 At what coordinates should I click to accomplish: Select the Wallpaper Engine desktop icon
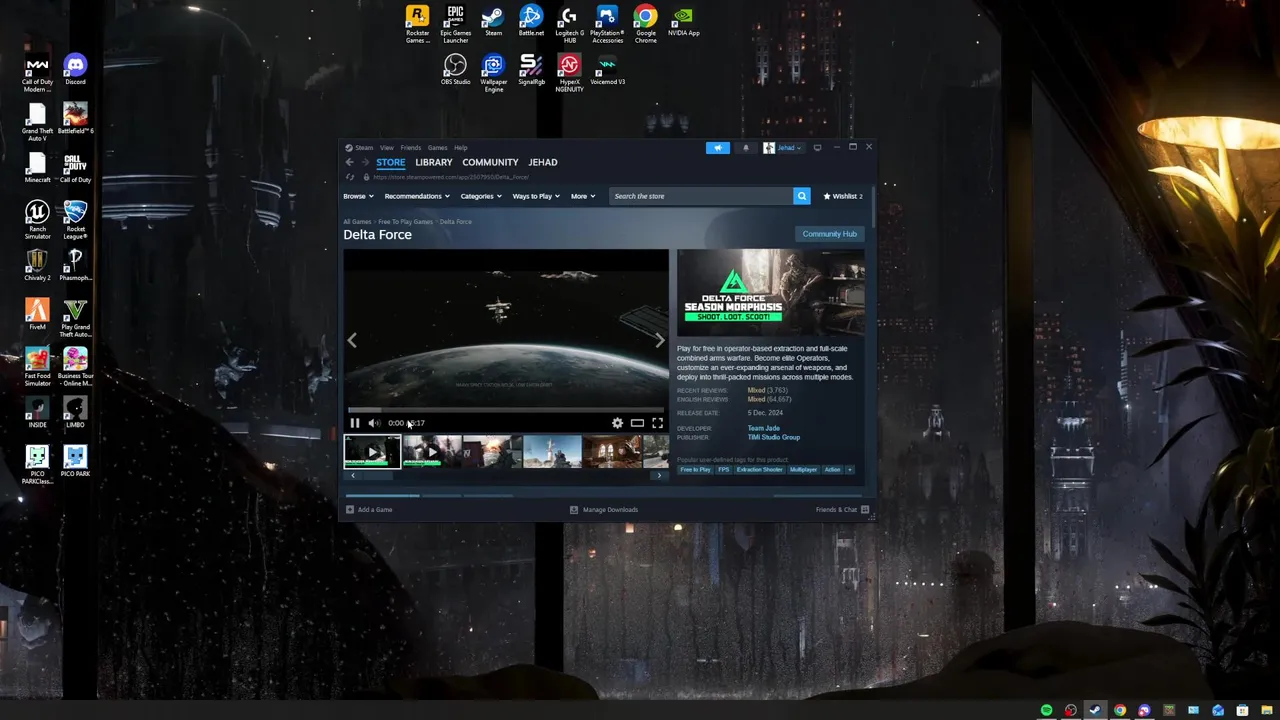(493, 73)
